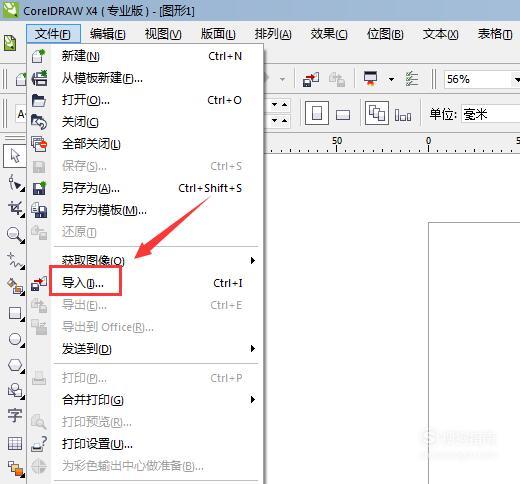Select the Table tool

pos(15,443)
